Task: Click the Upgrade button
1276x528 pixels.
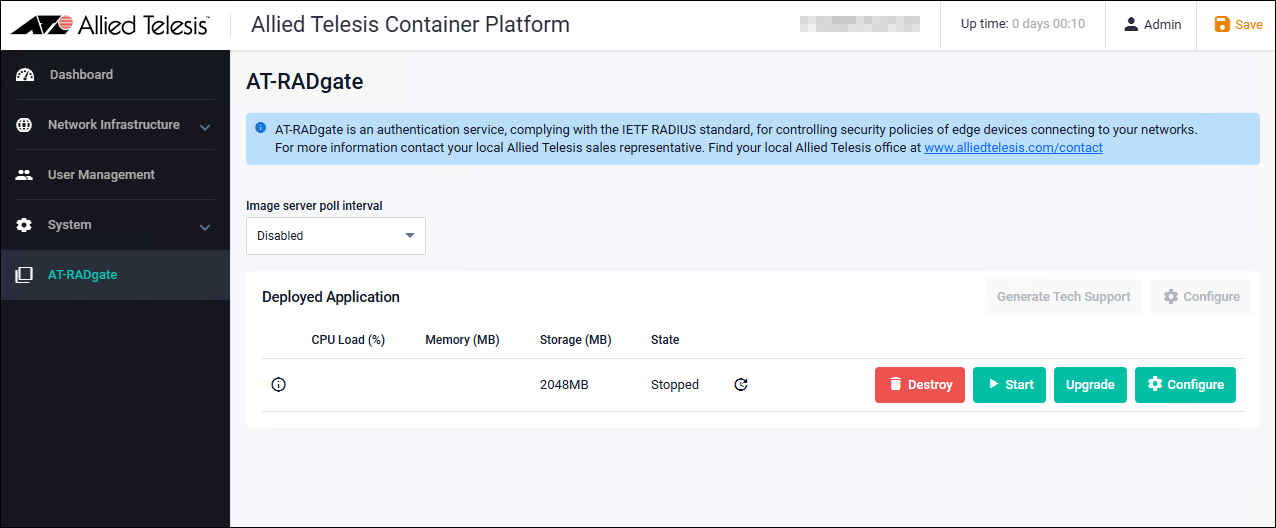Action: tap(1090, 385)
